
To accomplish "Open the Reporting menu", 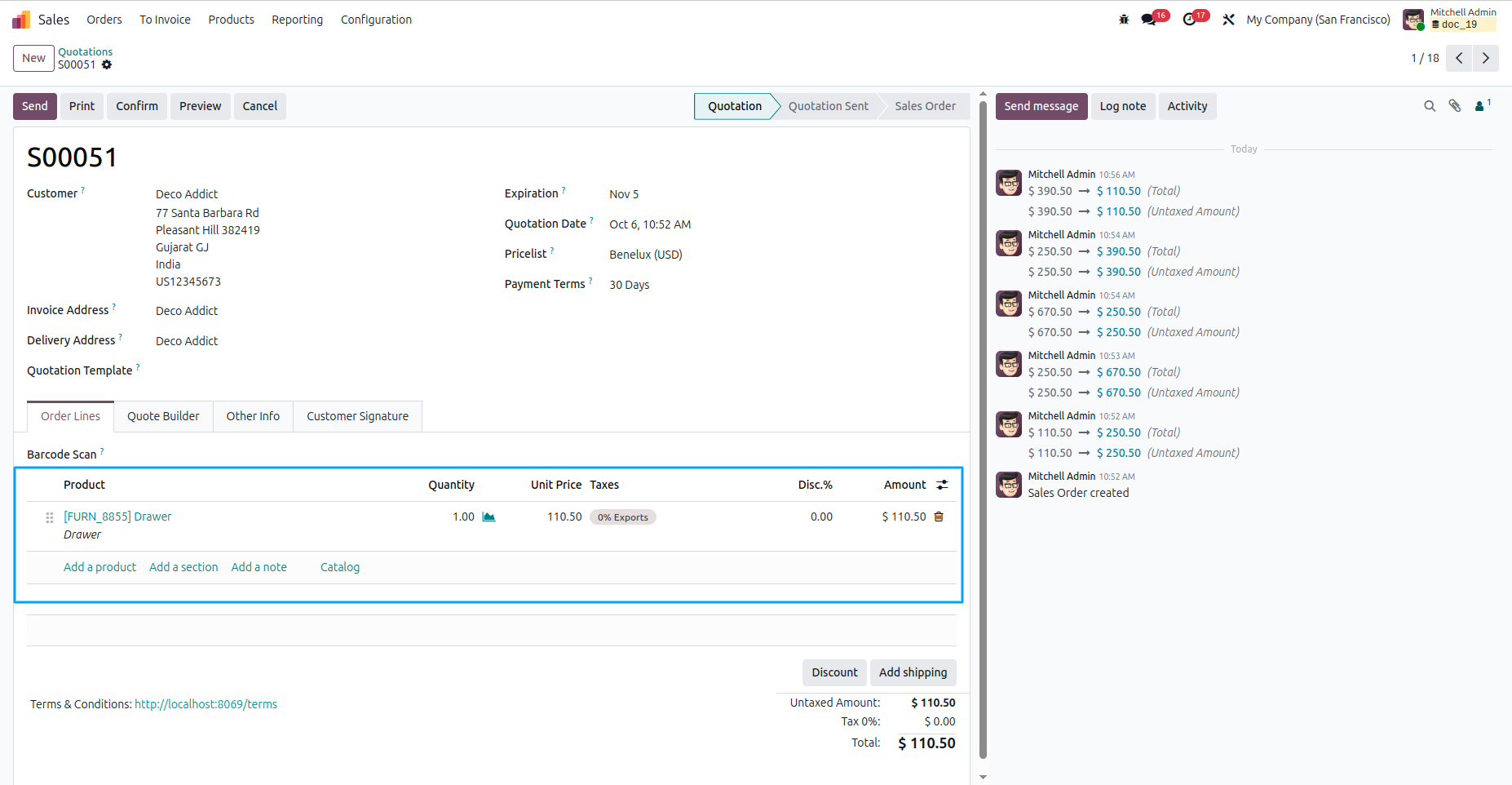I will (297, 20).
